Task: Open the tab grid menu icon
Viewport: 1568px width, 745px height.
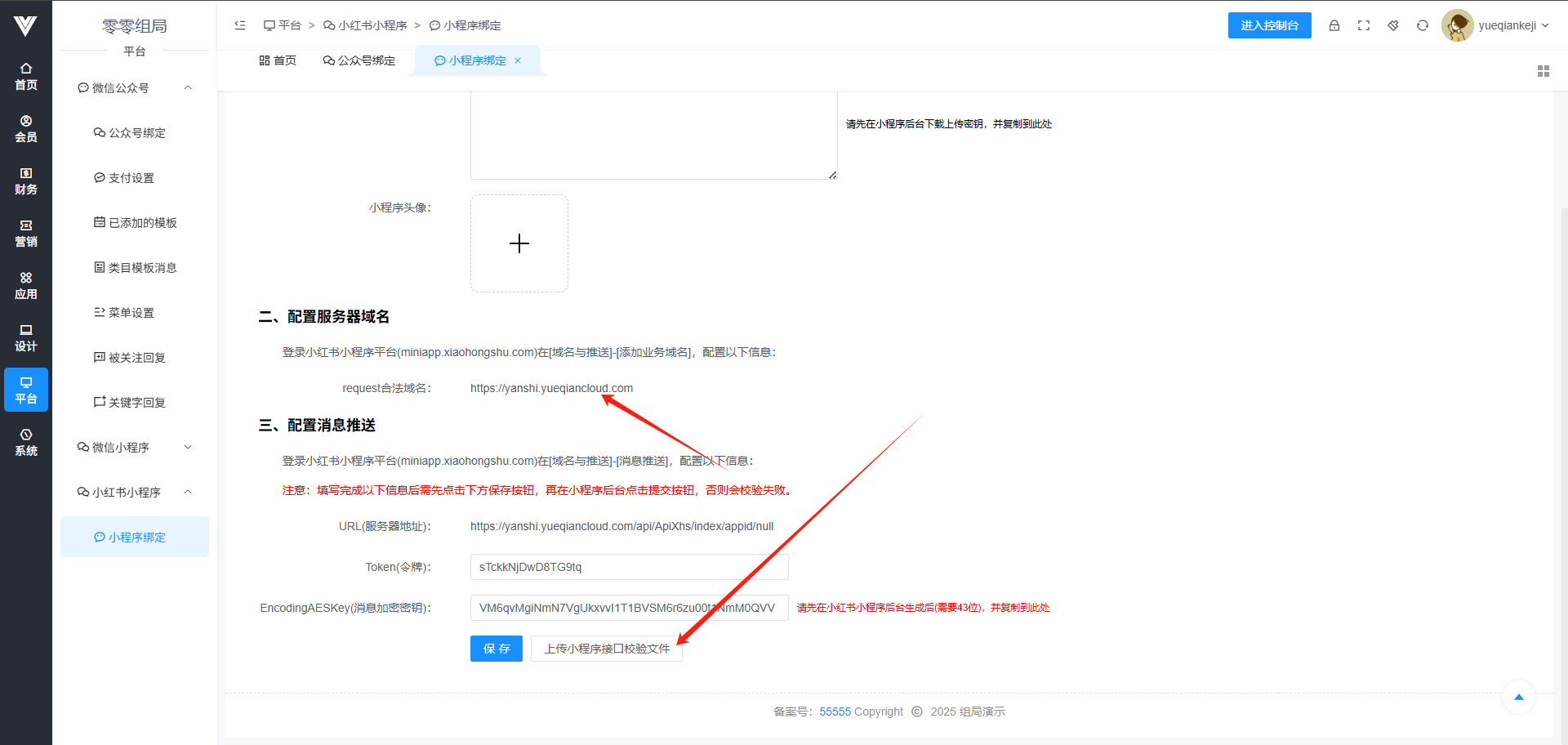Action: coord(1543,71)
